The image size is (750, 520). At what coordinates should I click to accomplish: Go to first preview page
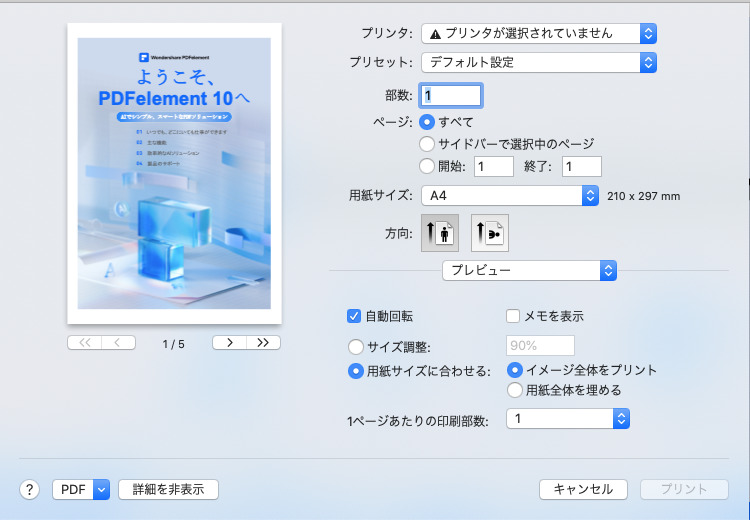coord(85,343)
